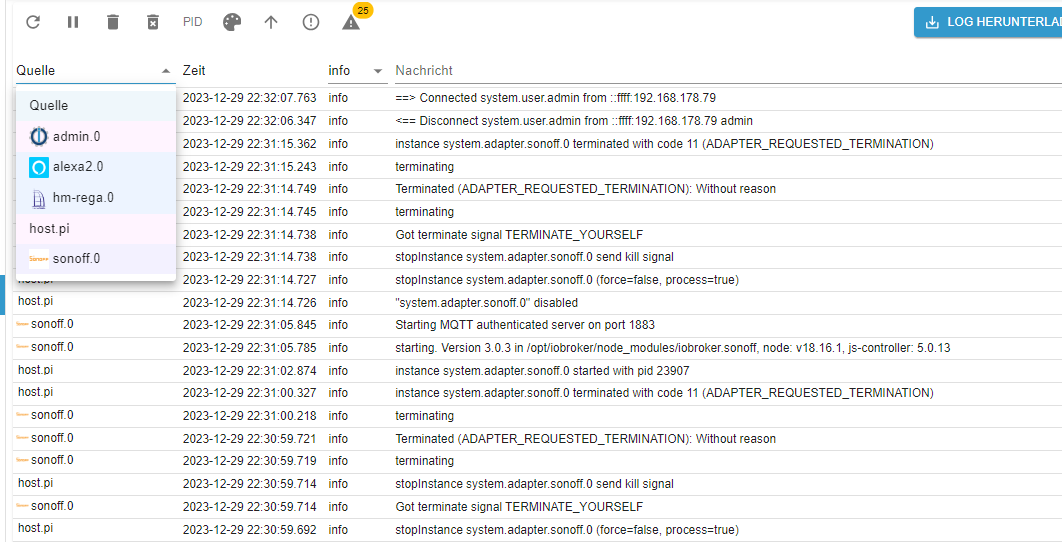Click 'Starting MQTT authenticated server on port 1883'
The width and height of the screenshot is (1062, 542).
[525, 325]
